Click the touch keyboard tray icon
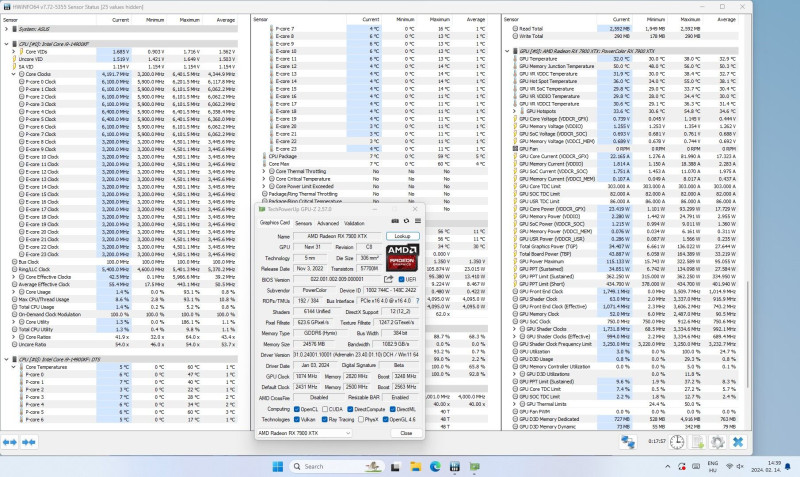The width and height of the screenshot is (800, 477). (696, 466)
